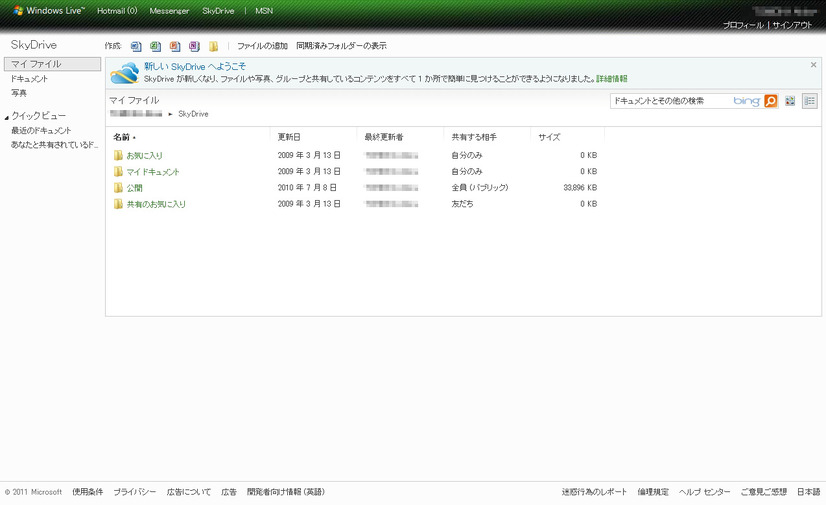
Task: Open 迷惑行為のレポート footer link
Action: click(x=594, y=492)
